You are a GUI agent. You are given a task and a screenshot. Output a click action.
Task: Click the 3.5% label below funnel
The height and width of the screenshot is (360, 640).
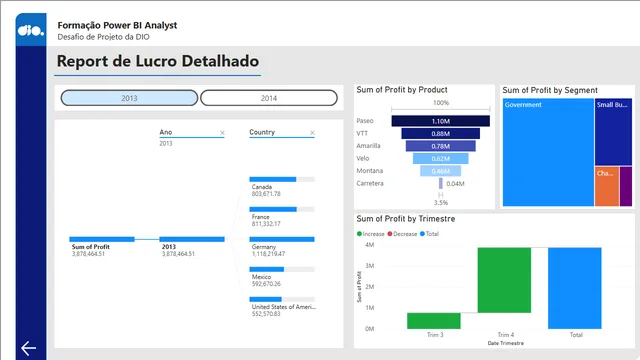pos(441,202)
